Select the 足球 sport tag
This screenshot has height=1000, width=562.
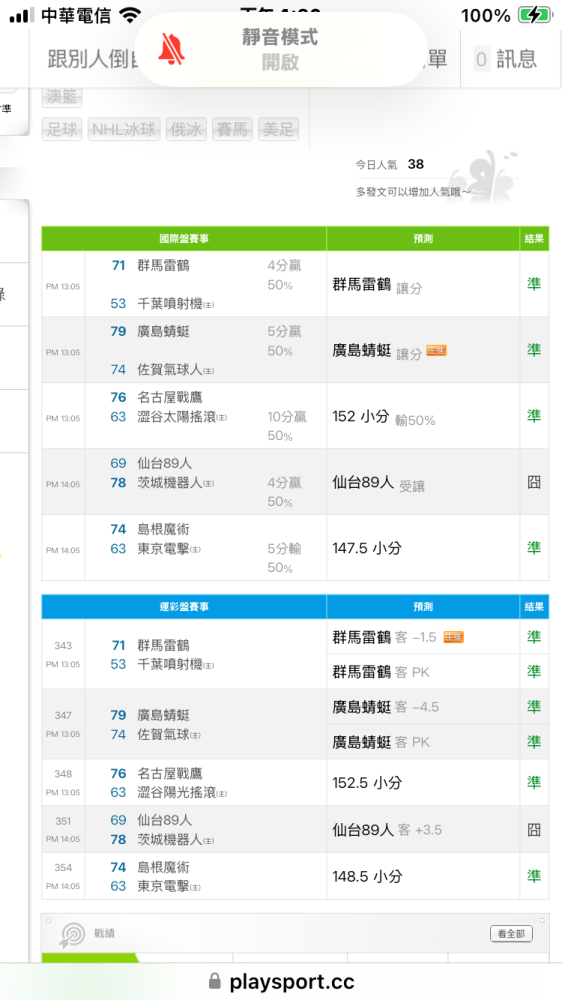click(62, 129)
